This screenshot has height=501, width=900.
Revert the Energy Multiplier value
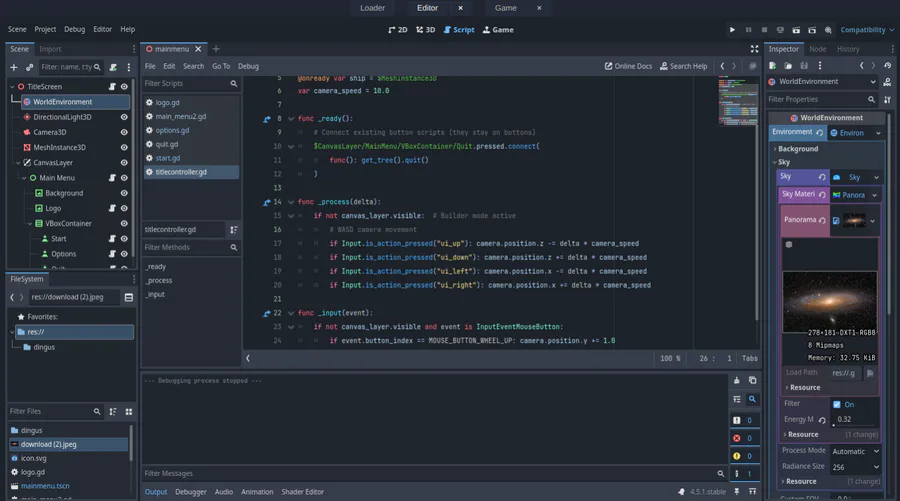(822, 420)
